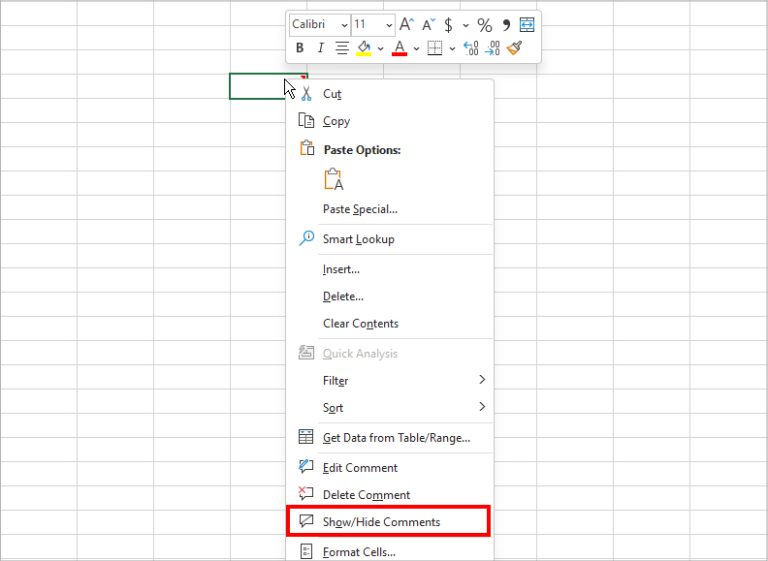Select Delete Comment menu entry

[366, 495]
